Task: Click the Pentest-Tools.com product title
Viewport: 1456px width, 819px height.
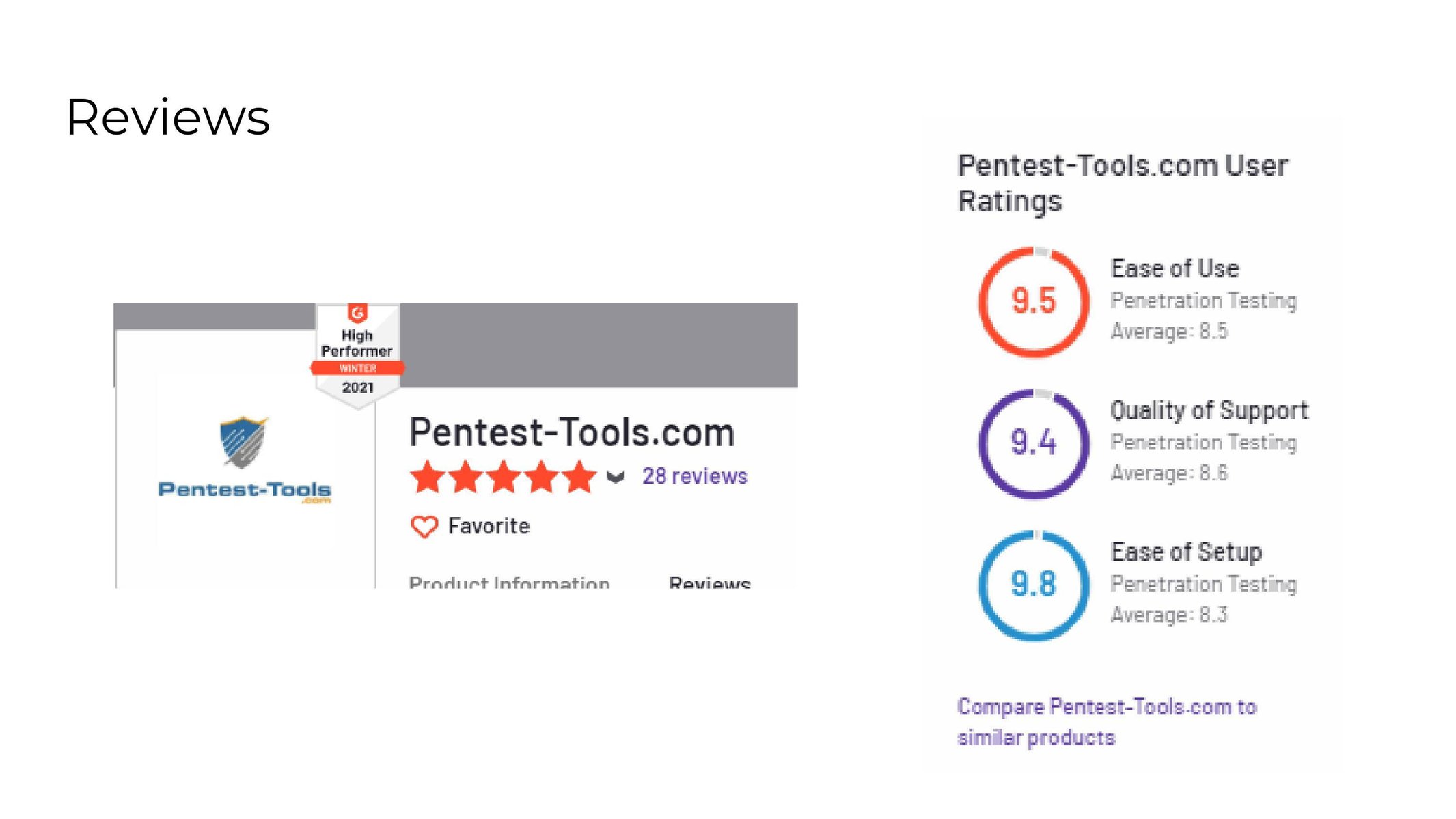Action: (x=572, y=433)
